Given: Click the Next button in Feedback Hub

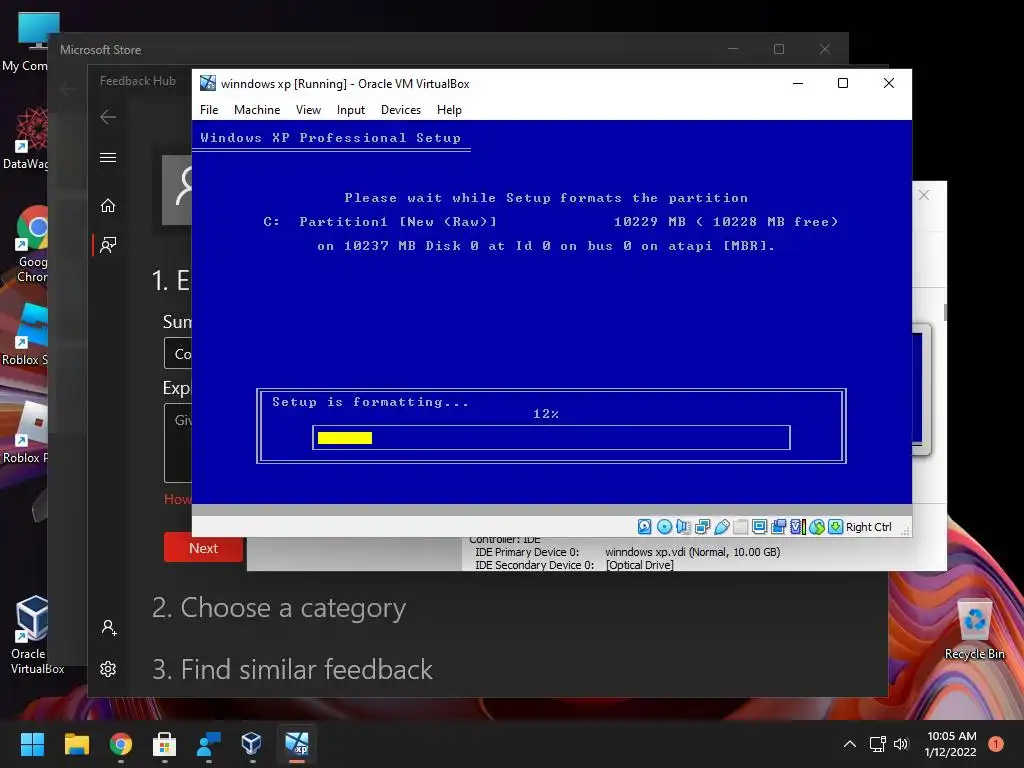Looking at the screenshot, I should point(203,548).
